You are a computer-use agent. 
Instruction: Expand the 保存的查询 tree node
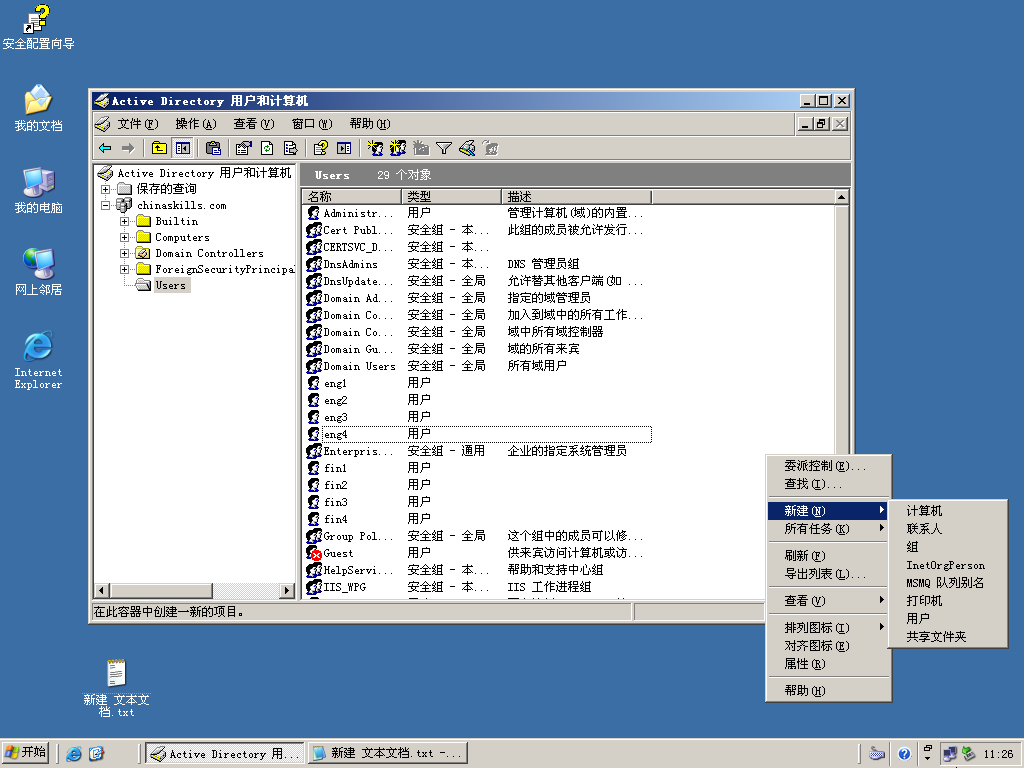tap(105, 189)
